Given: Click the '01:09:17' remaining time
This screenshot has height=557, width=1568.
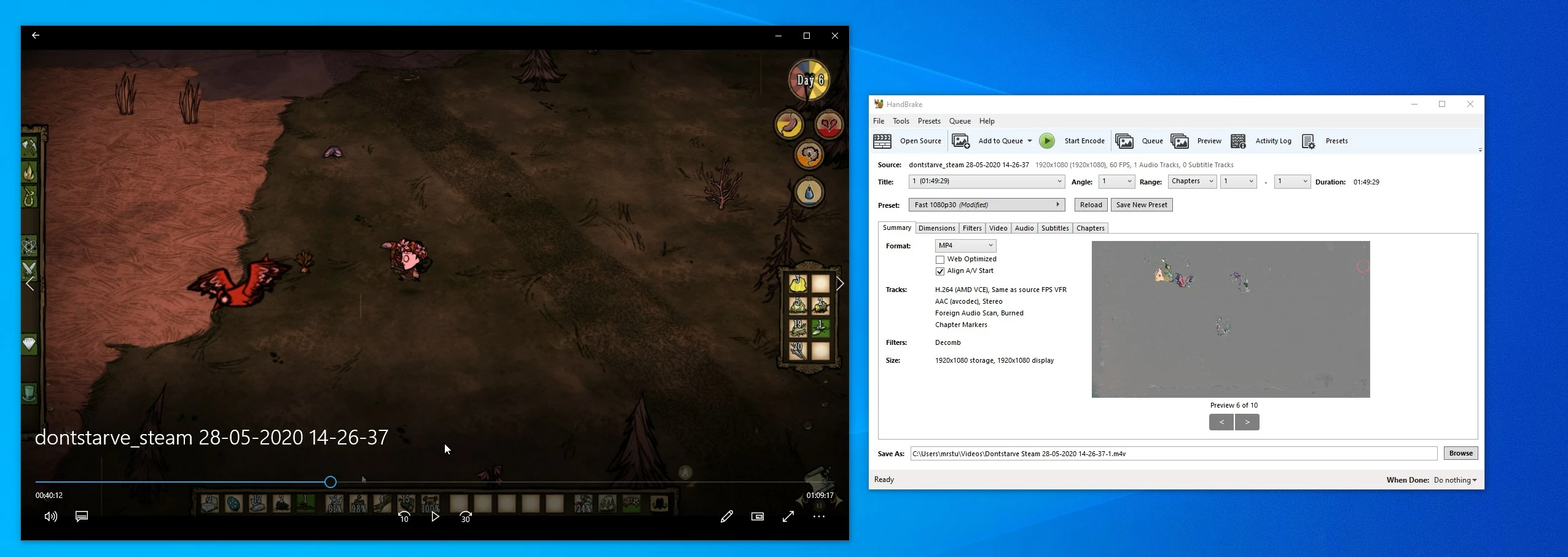Looking at the screenshot, I should click(x=820, y=495).
